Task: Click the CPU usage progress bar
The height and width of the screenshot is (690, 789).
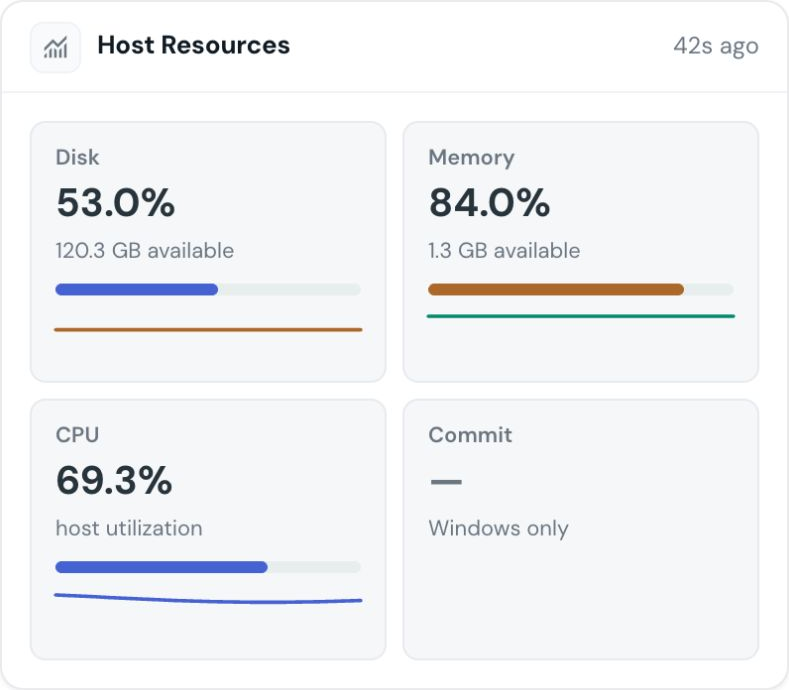Action: click(x=208, y=567)
